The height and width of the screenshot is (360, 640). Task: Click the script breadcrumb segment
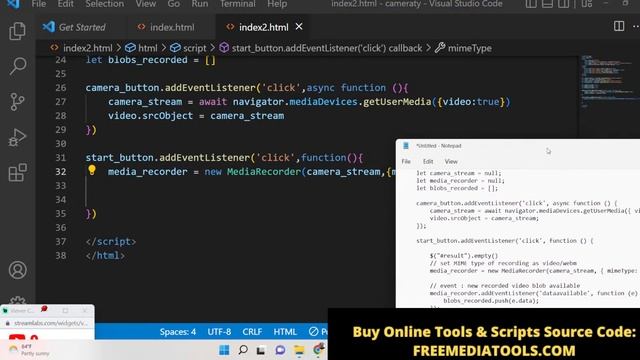click(194, 48)
